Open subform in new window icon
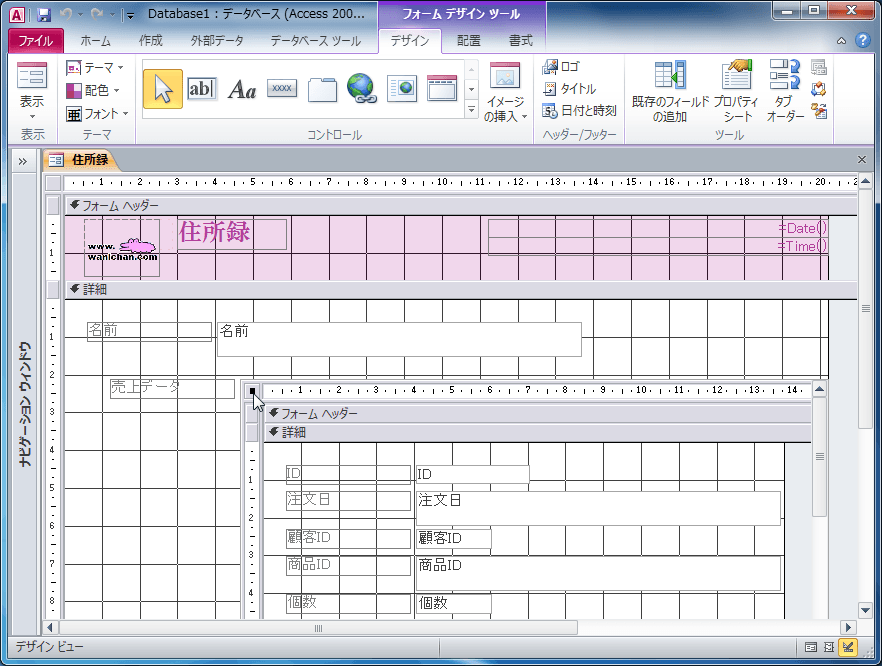This screenshot has height=666, width=882. click(x=818, y=68)
